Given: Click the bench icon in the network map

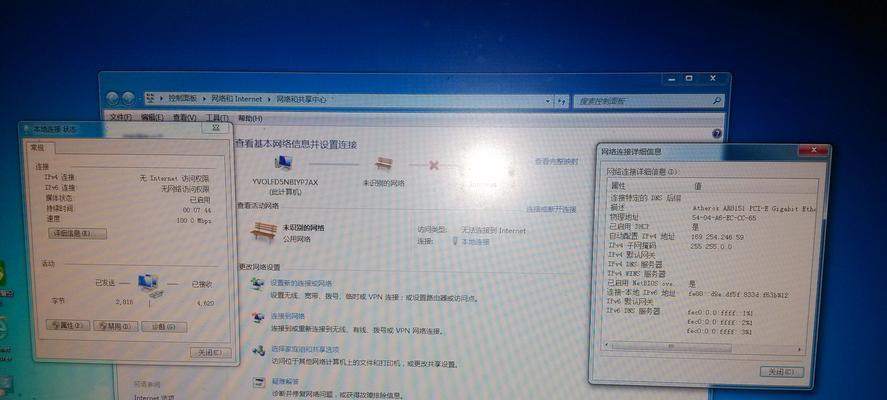Looking at the screenshot, I should [384, 164].
